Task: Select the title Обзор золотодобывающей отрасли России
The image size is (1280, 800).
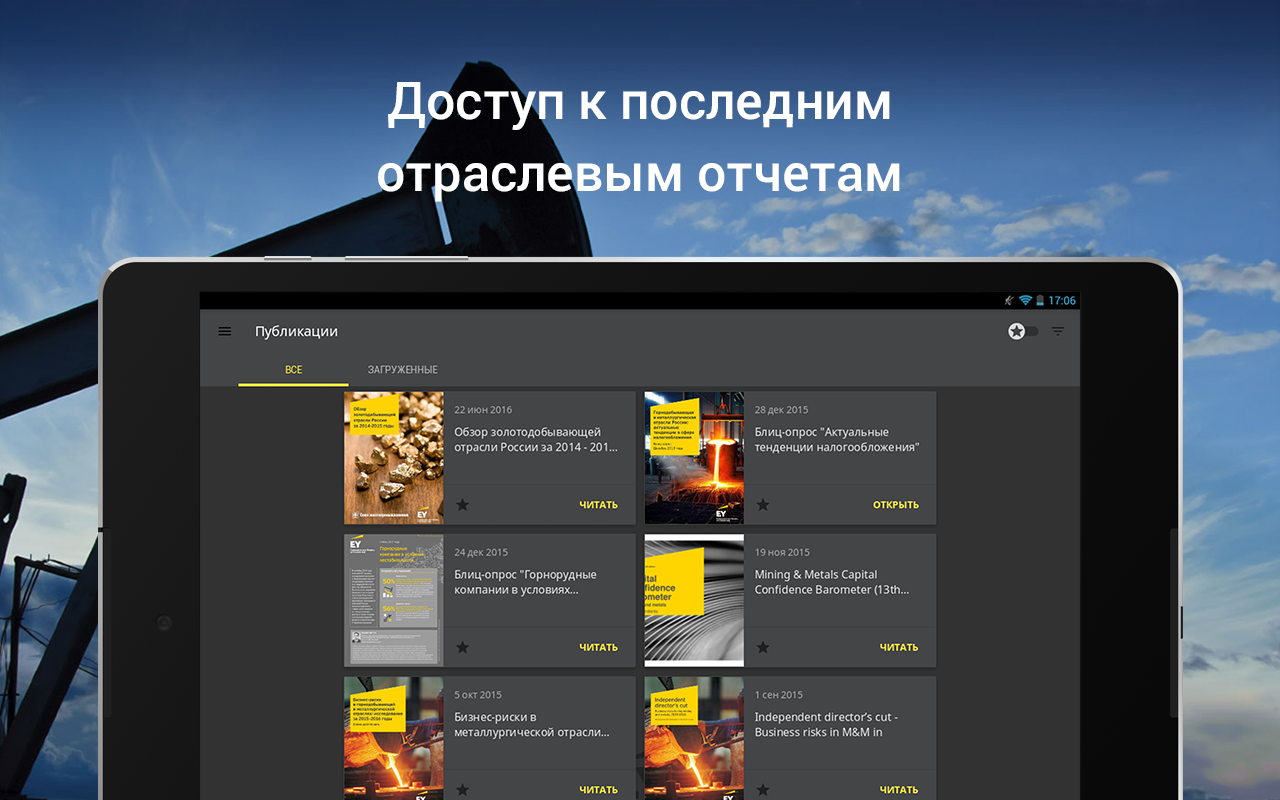Action: 536,440
